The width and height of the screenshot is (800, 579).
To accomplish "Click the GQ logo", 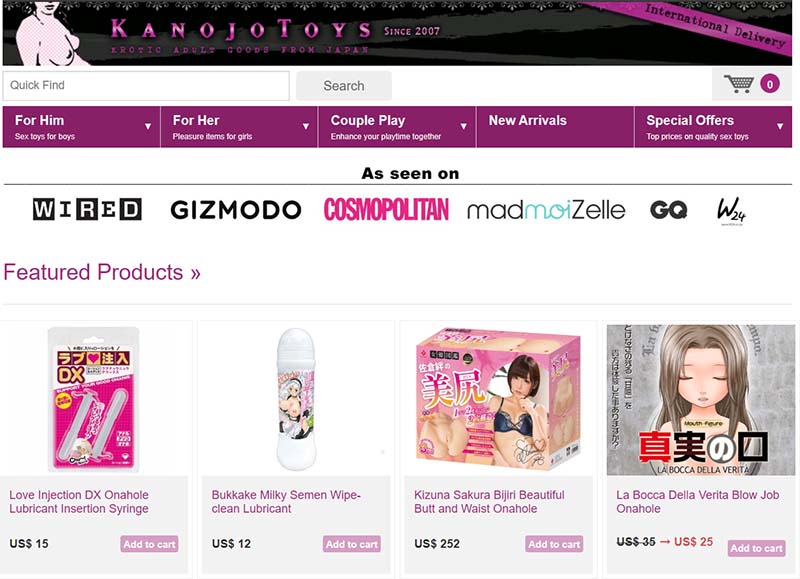I will coord(668,210).
